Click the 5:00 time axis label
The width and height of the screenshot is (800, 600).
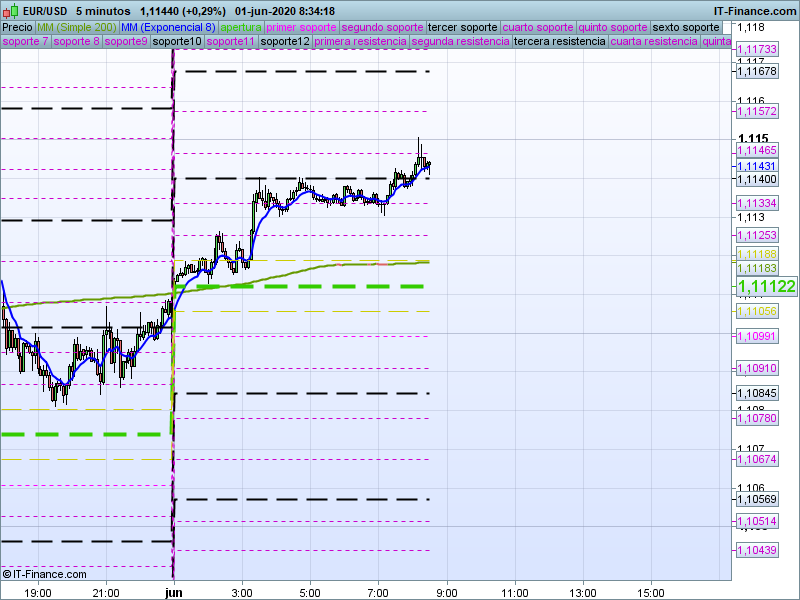[x=310, y=593]
